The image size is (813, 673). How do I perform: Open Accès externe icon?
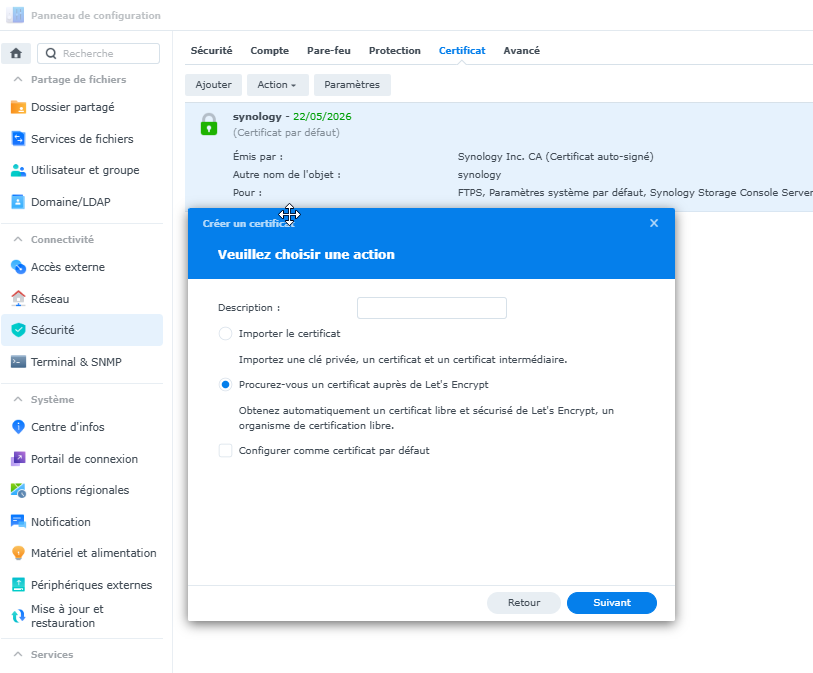18,267
